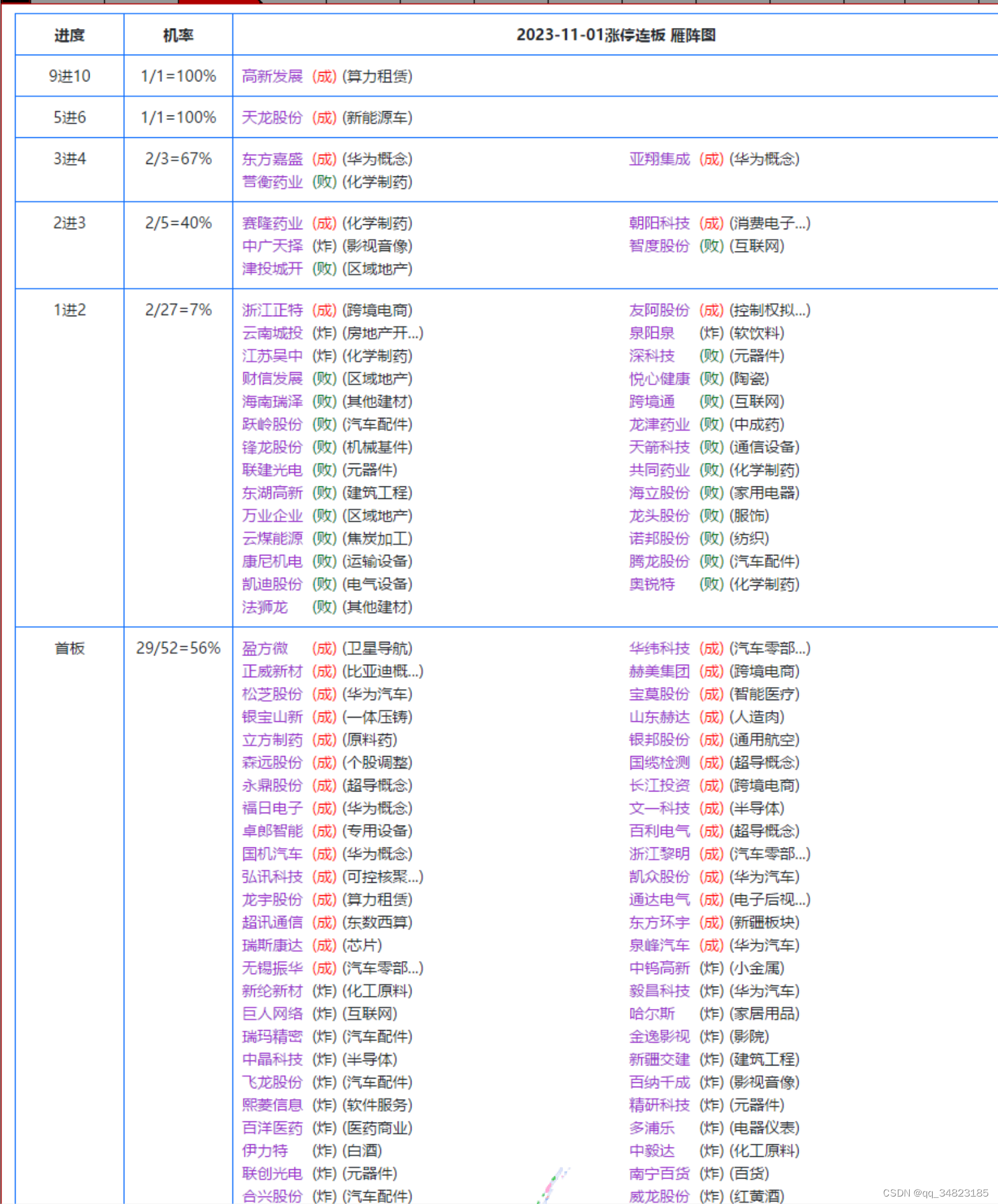Select 松芝股份 stock link
Image resolution: width=998 pixels, height=1204 pixels.
tap(272, 694)
